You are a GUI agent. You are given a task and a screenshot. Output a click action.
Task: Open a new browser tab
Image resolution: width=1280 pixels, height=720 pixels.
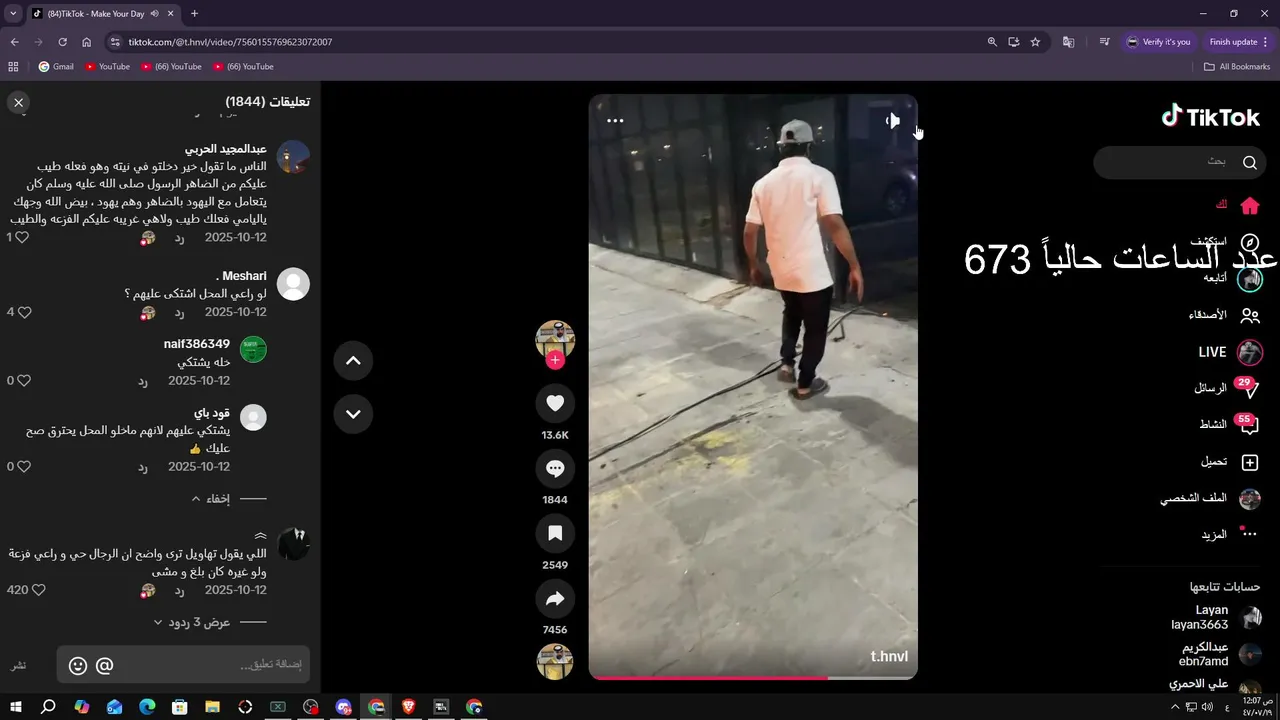point(194,14)
